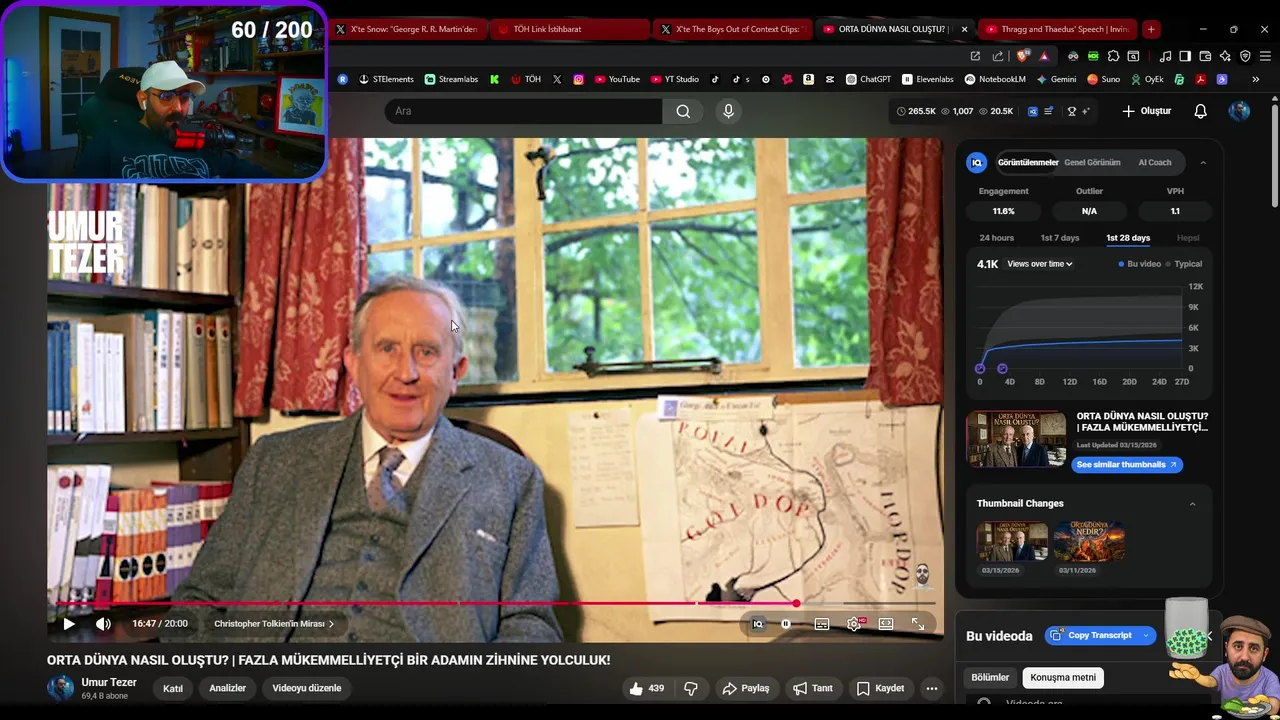Switch to 'TÖH Link İstihbarat' tab

click(x=568, y=29)
